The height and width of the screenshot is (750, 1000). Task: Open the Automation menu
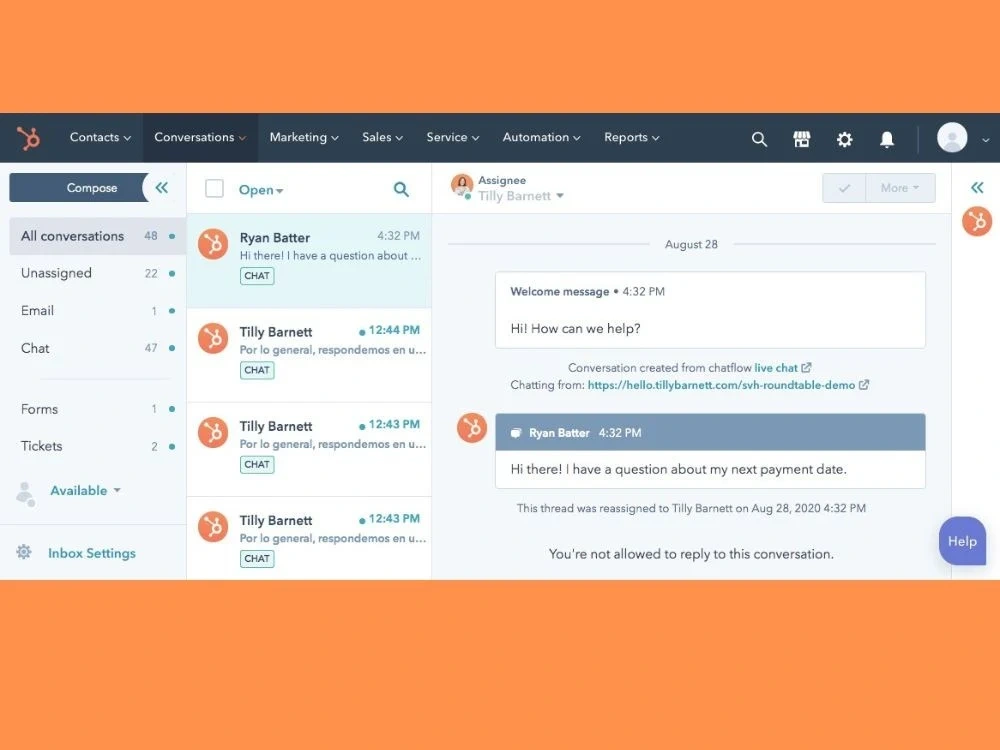(541, 137)
